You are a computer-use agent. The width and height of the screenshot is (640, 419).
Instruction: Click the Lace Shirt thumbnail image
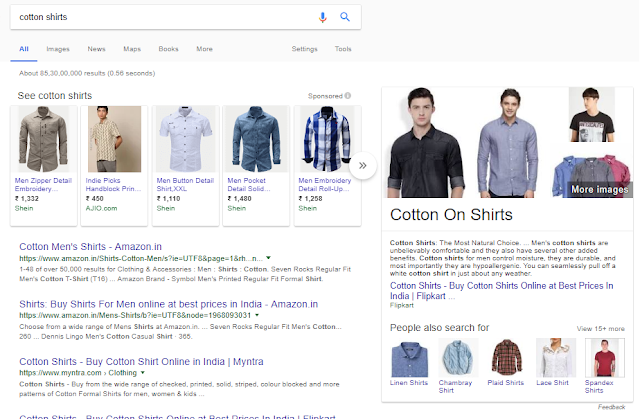(556, 358)
